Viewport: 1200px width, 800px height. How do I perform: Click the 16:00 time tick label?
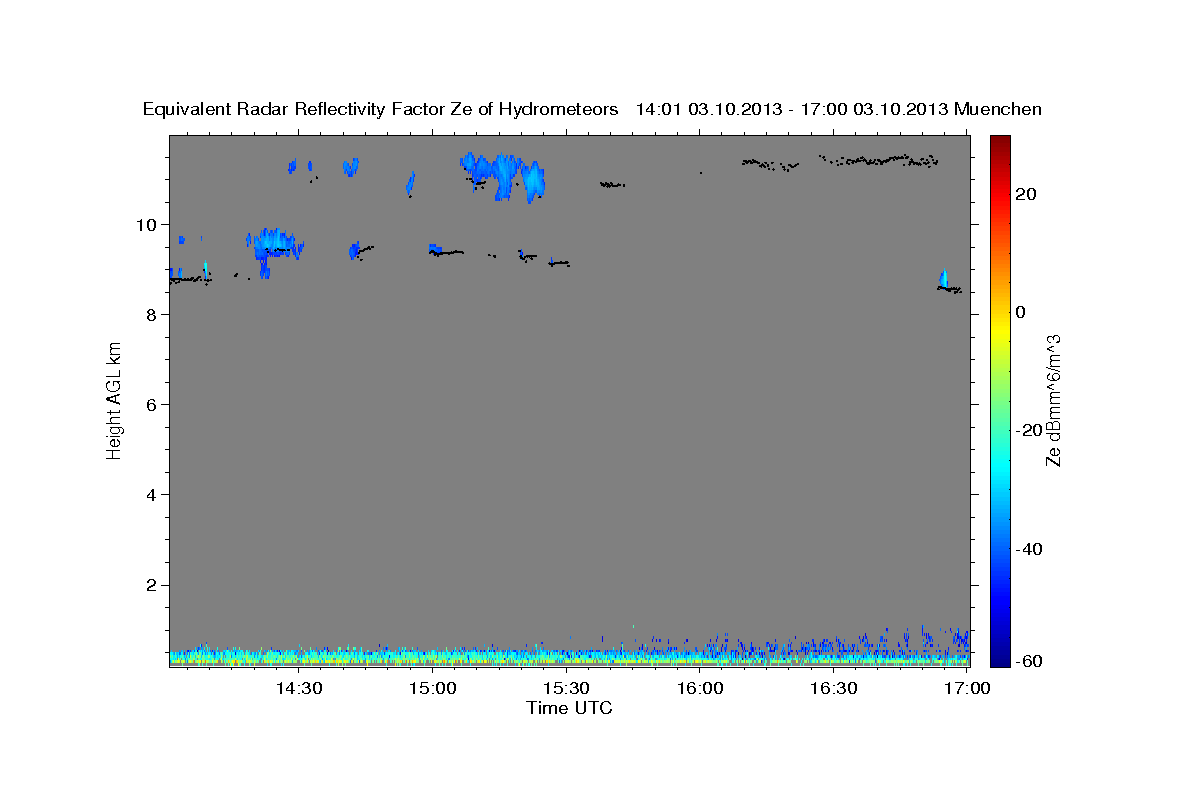(700, 689)
